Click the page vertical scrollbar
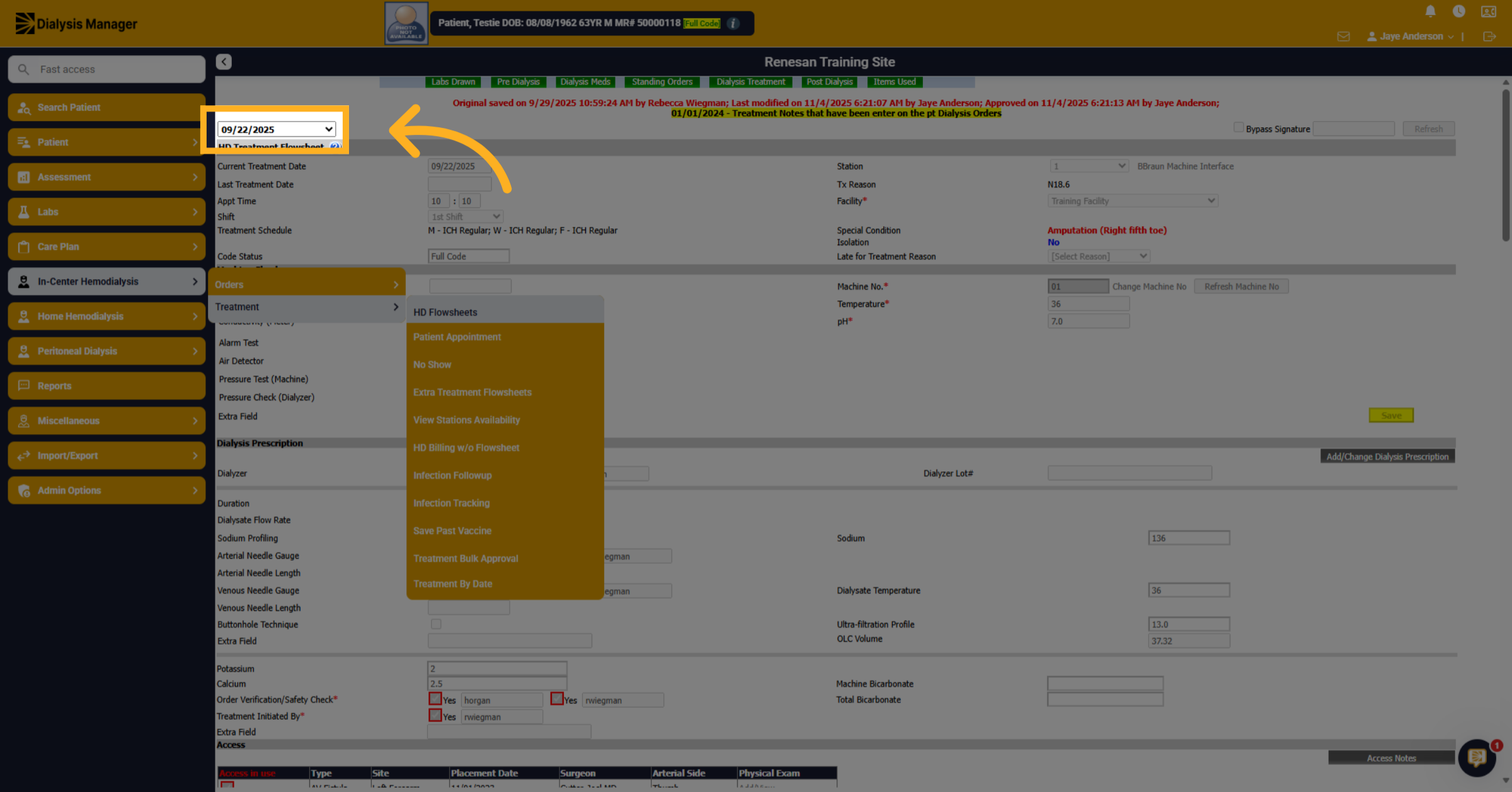This screenshot has height=792, width=1512. pos(1506,165)
